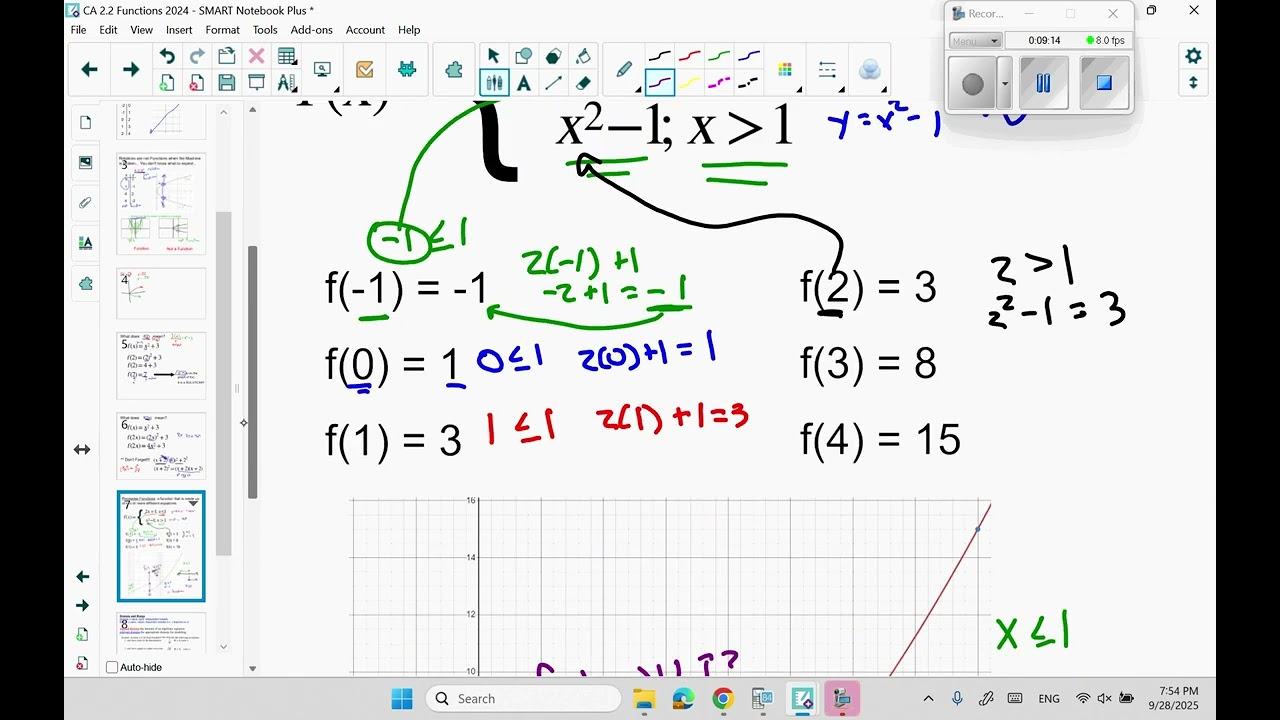This screenshot has height=720, width=1280.
Task: Go to next page with forward arrow
Action: [131, 69]
